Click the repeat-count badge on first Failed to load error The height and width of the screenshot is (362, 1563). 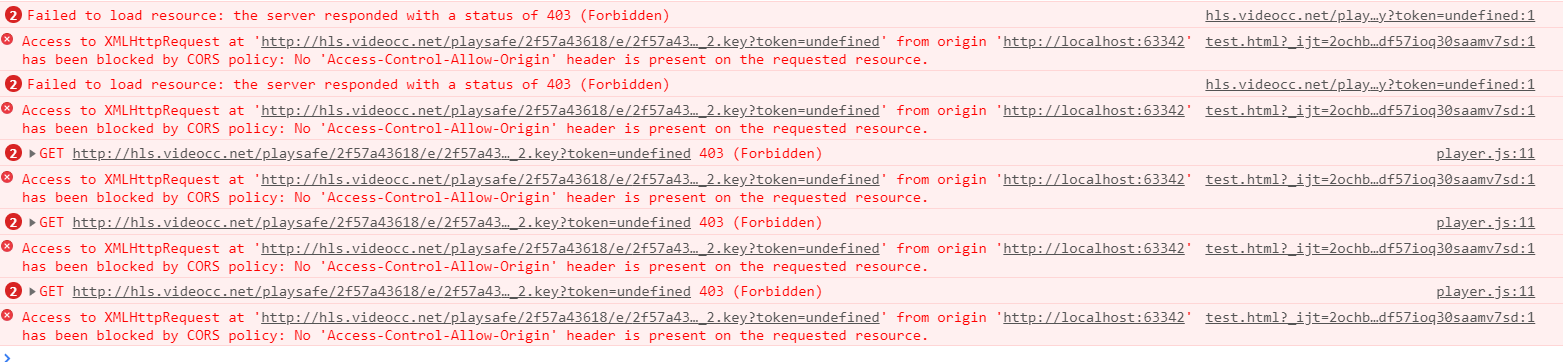(x=13, y=15)
